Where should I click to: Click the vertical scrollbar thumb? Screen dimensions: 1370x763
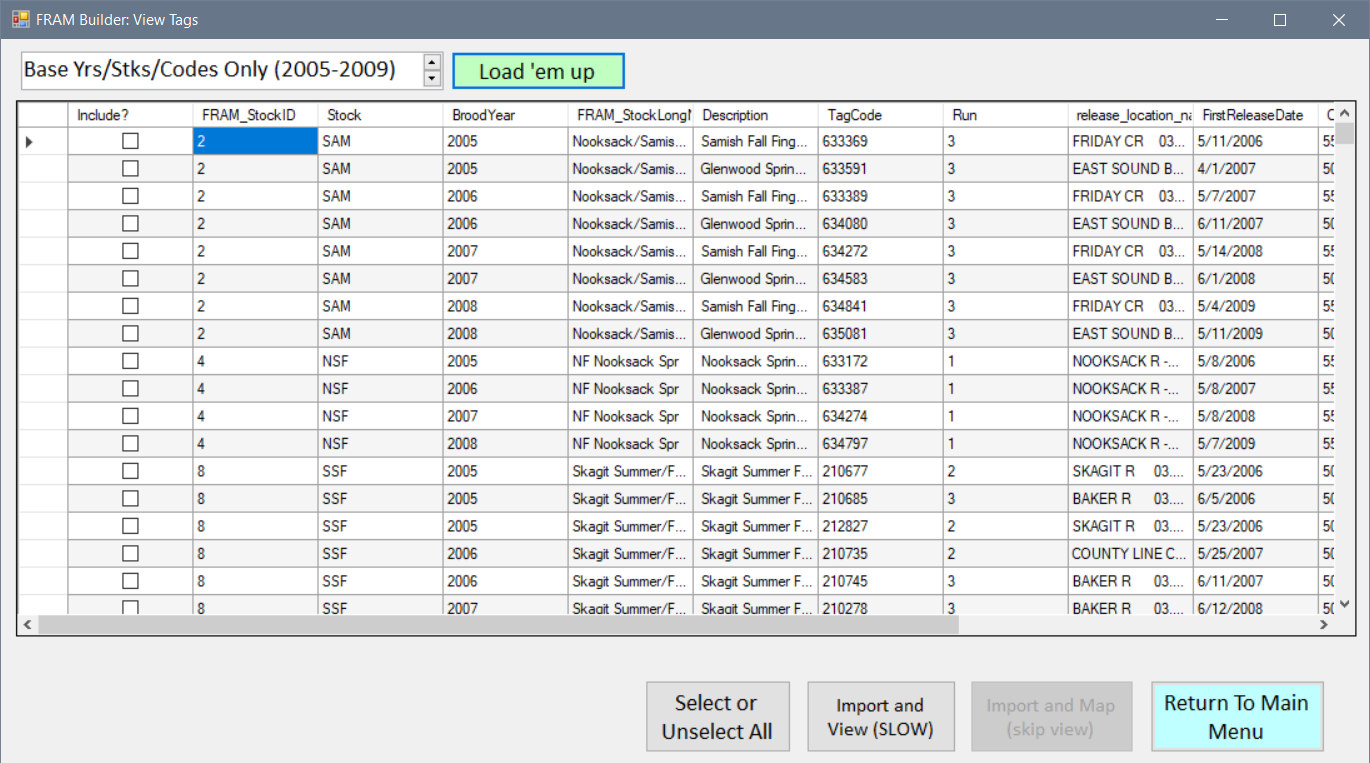pos(1345,133)
